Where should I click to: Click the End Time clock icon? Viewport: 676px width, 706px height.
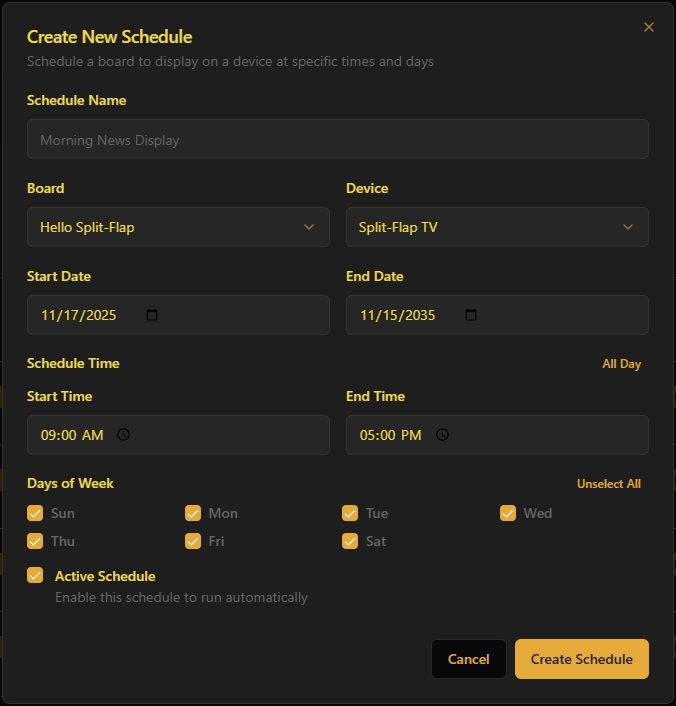coord(442,435)
